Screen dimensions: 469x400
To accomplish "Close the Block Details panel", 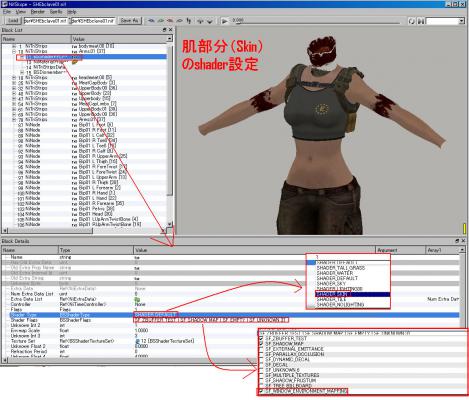I will click(x=464, y=241).
